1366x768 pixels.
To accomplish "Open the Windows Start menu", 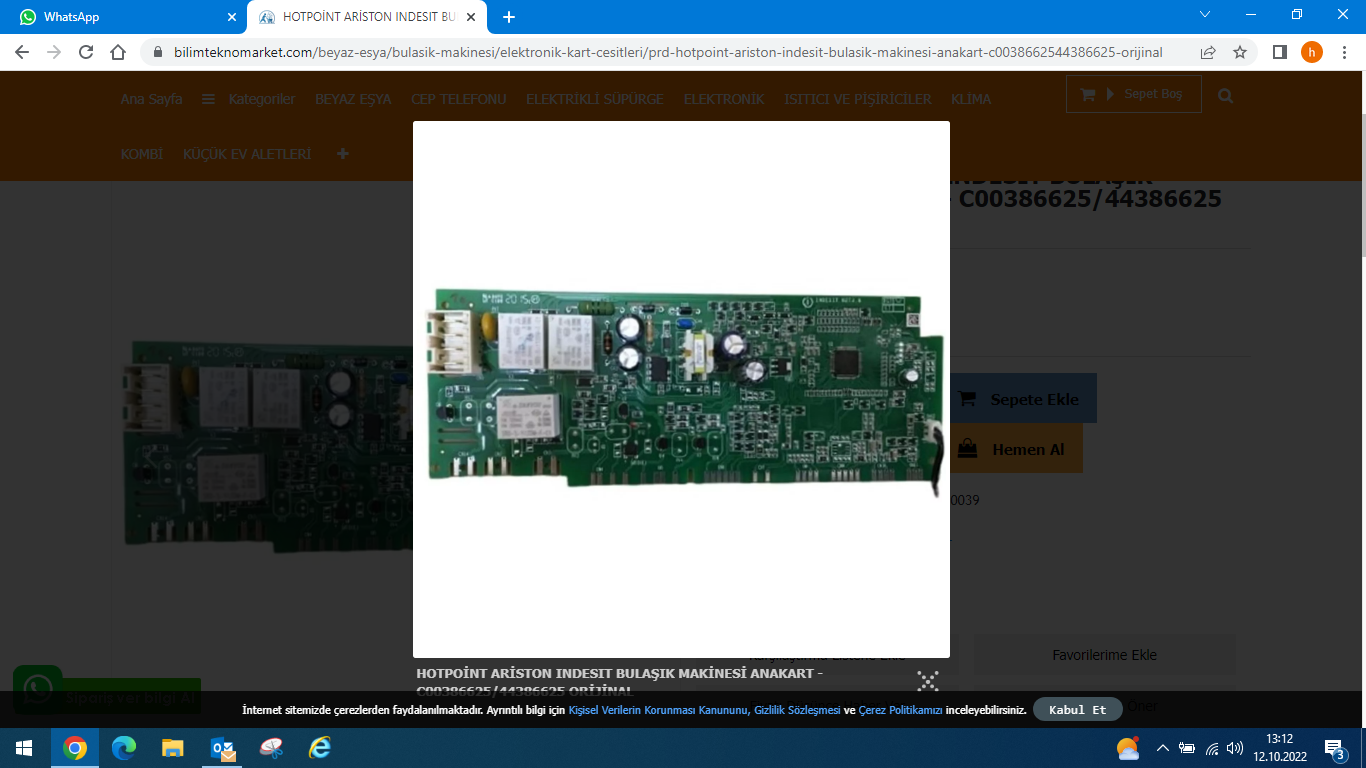I will click(x=23, y=748).
